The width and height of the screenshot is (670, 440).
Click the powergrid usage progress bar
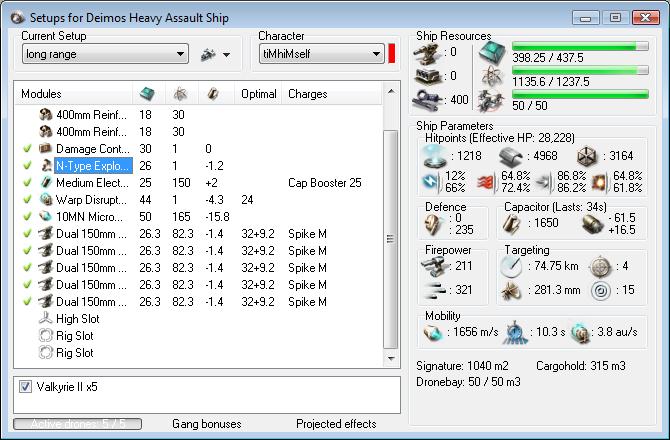[580, 70]
